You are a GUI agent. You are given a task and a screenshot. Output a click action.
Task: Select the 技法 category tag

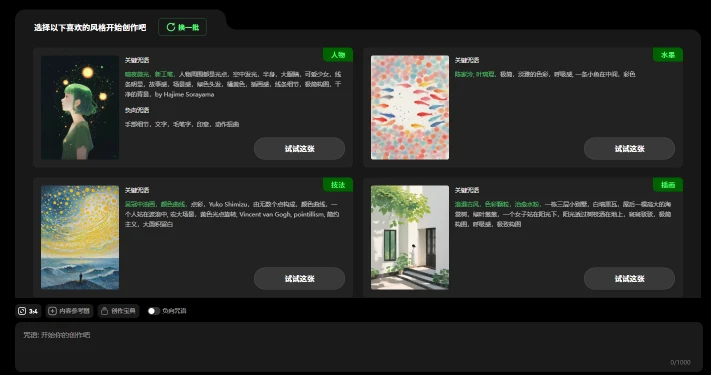pyautogui.click(x=338, y=185)
